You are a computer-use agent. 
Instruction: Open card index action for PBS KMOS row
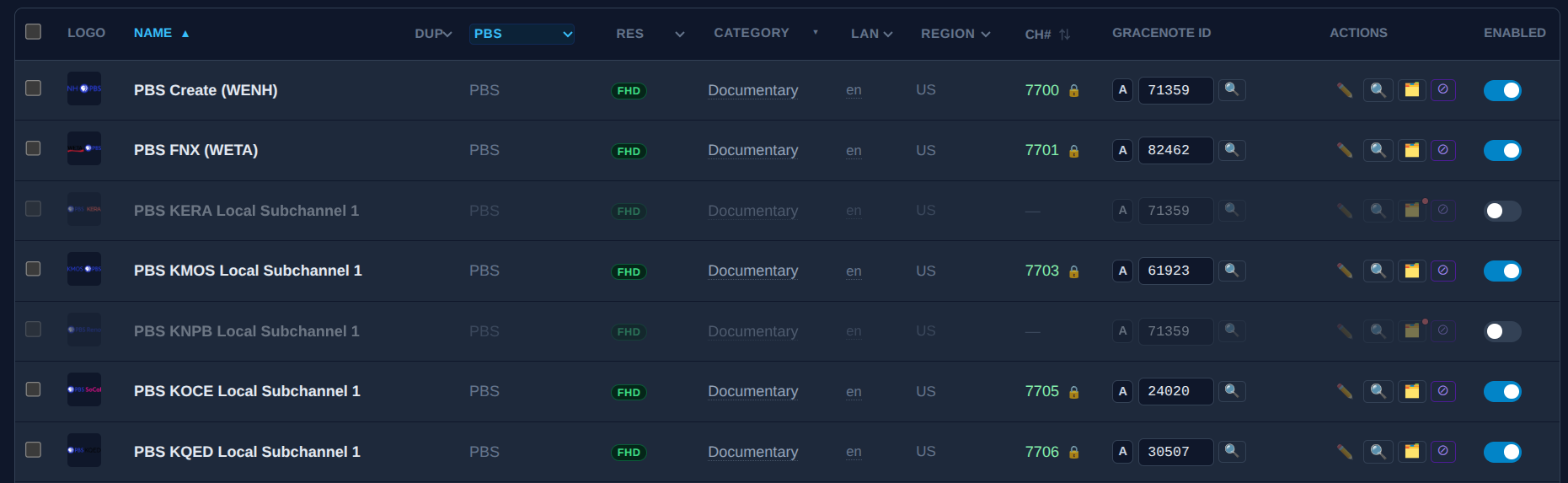[1412, 270]
